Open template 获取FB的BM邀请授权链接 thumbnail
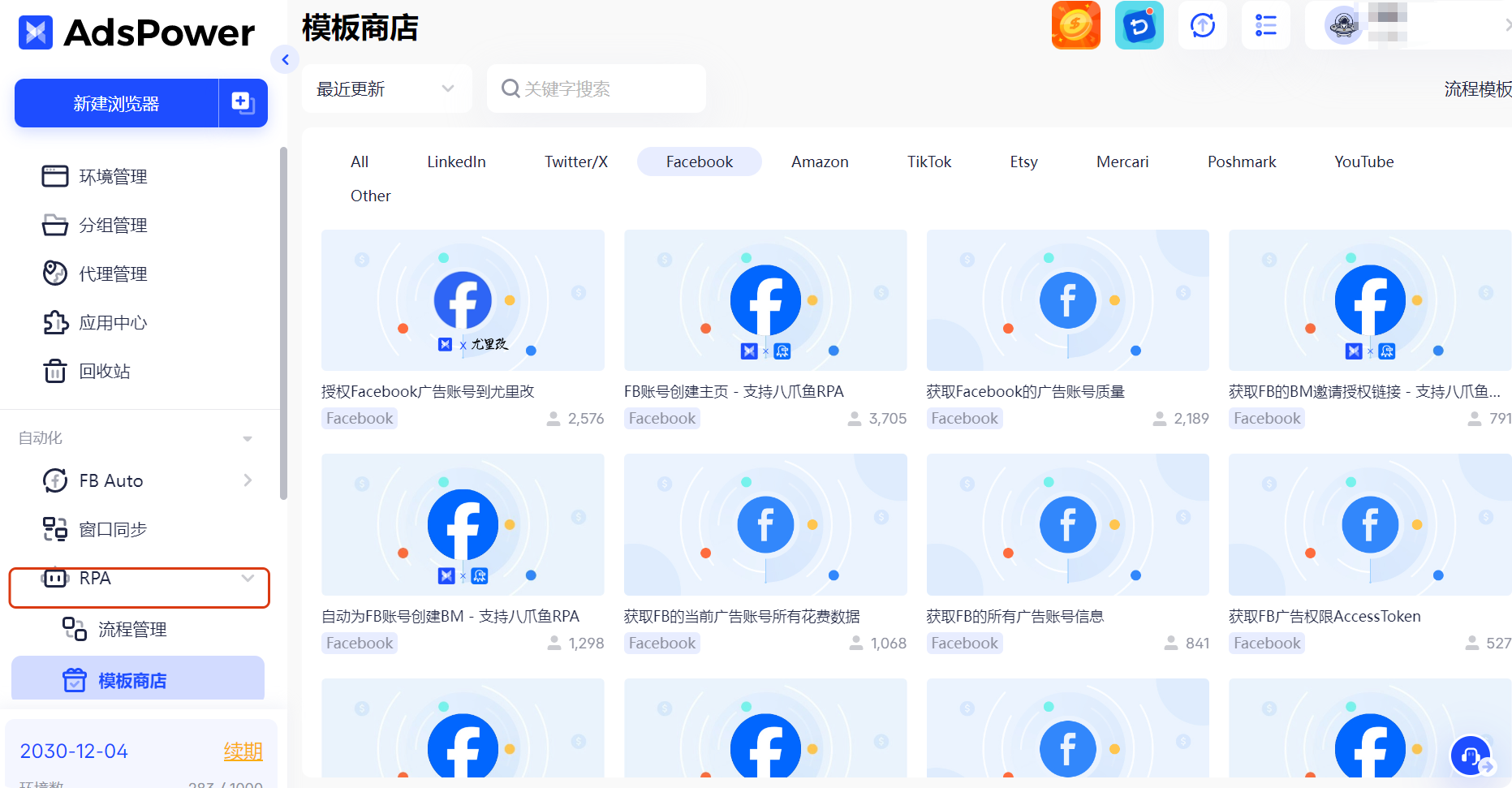The height and width of the screenshot is (788, 1512). click(x=1370, y=300)
